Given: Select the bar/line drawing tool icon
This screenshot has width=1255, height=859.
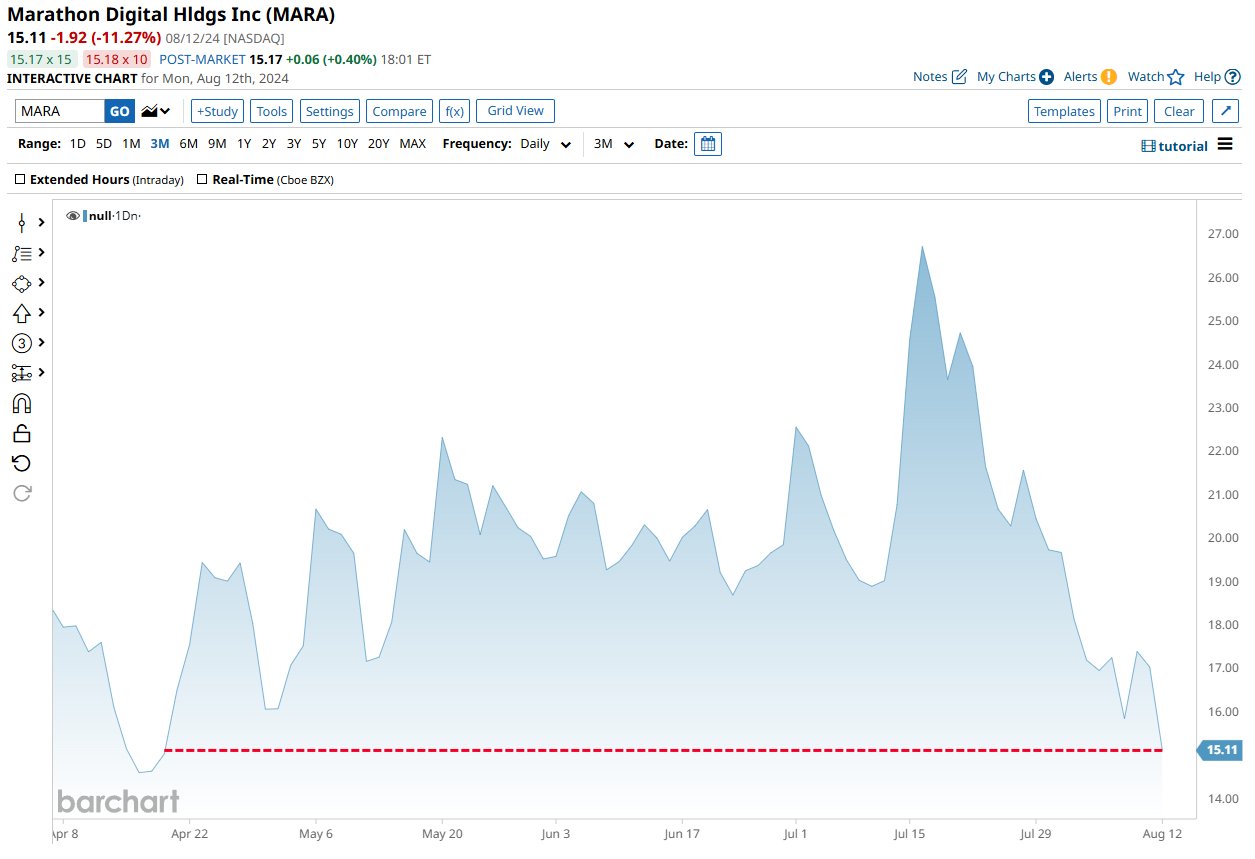Looking at the screenshot, I should [22, 223].
